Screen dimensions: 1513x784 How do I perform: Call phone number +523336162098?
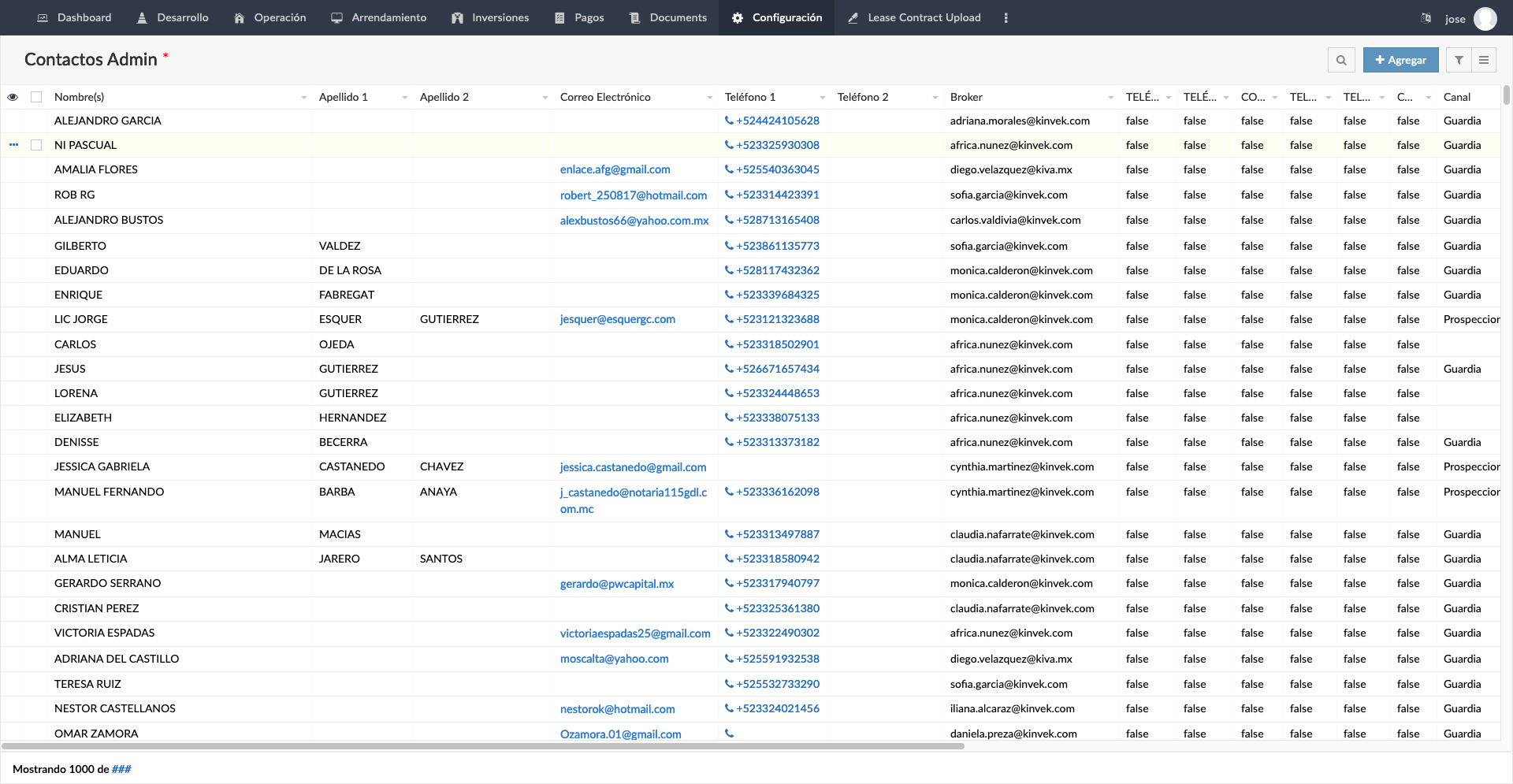pos(777,492)
